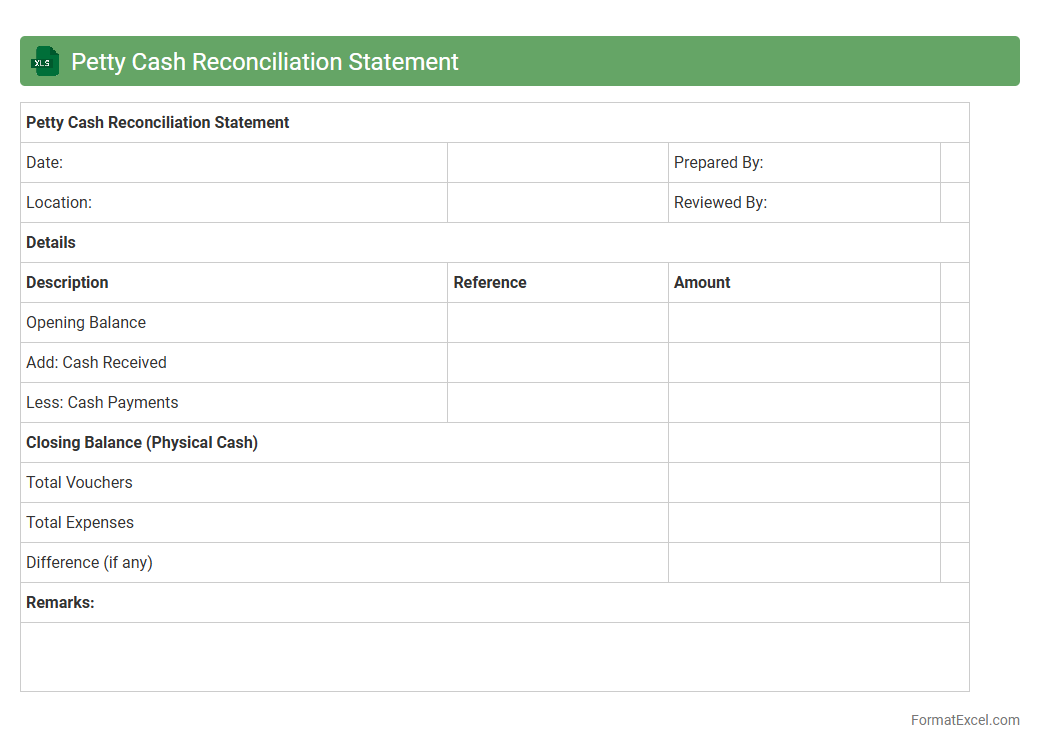Viewport: 1040px width, 749px height.
Task: Click the FormatExcel.com link
Action: coord(964,720)
